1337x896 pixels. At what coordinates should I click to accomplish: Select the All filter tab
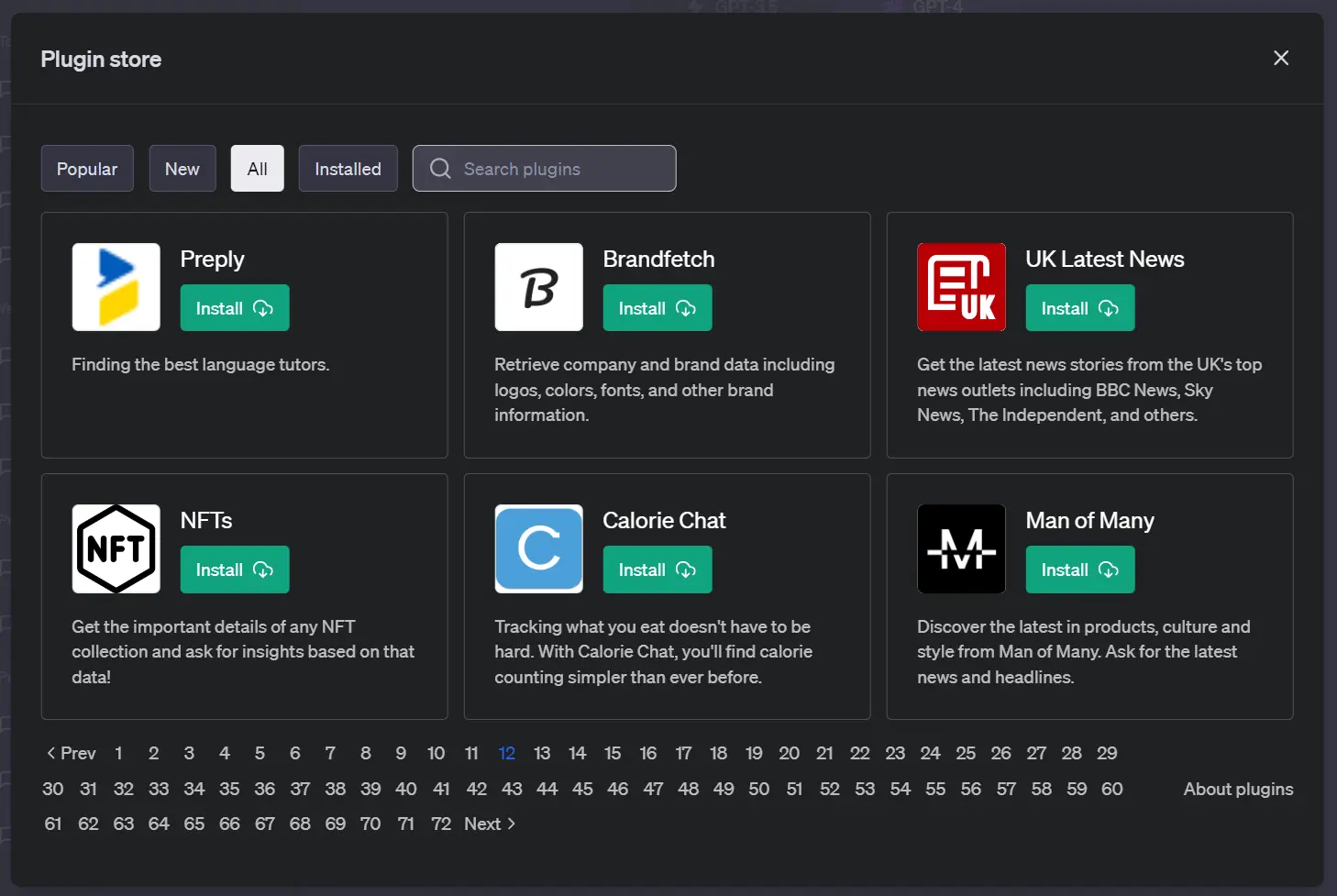coord(258,169)
